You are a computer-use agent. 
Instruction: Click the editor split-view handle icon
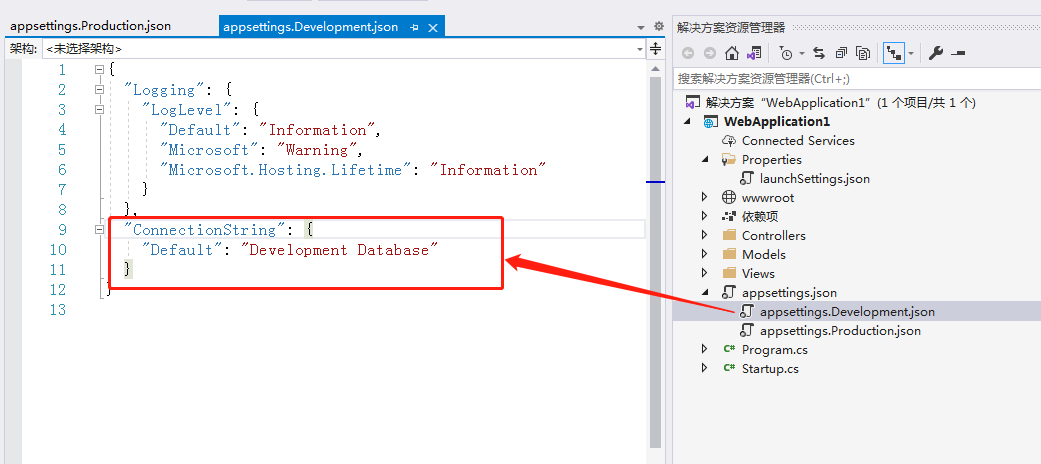tap(655, 48)
